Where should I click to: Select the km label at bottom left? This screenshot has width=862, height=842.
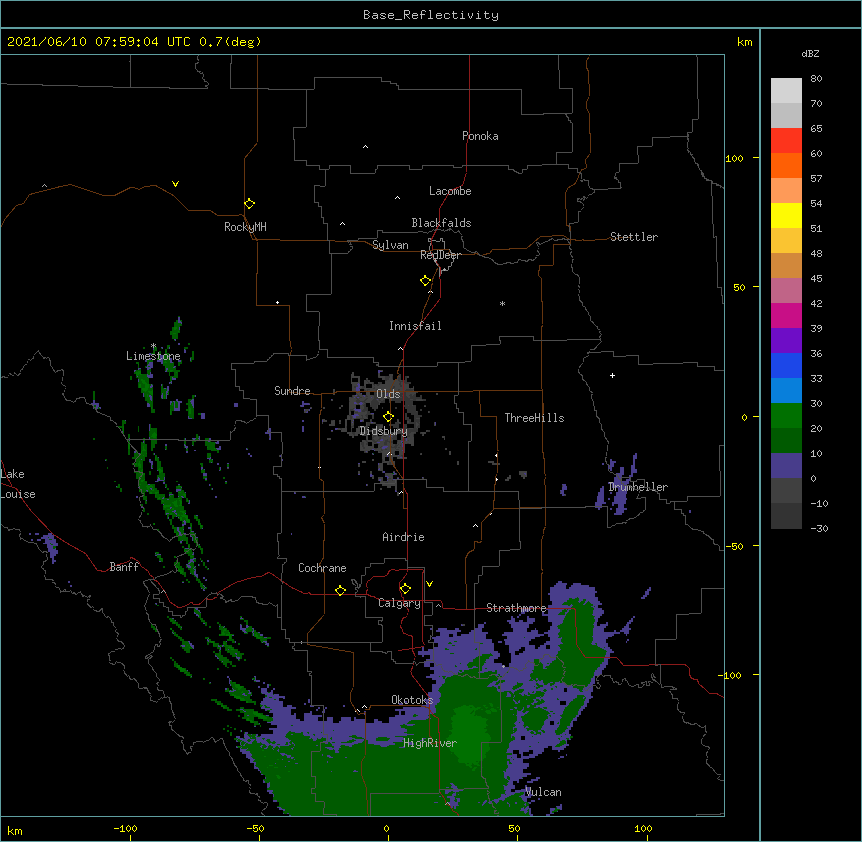tap(14, 830)
